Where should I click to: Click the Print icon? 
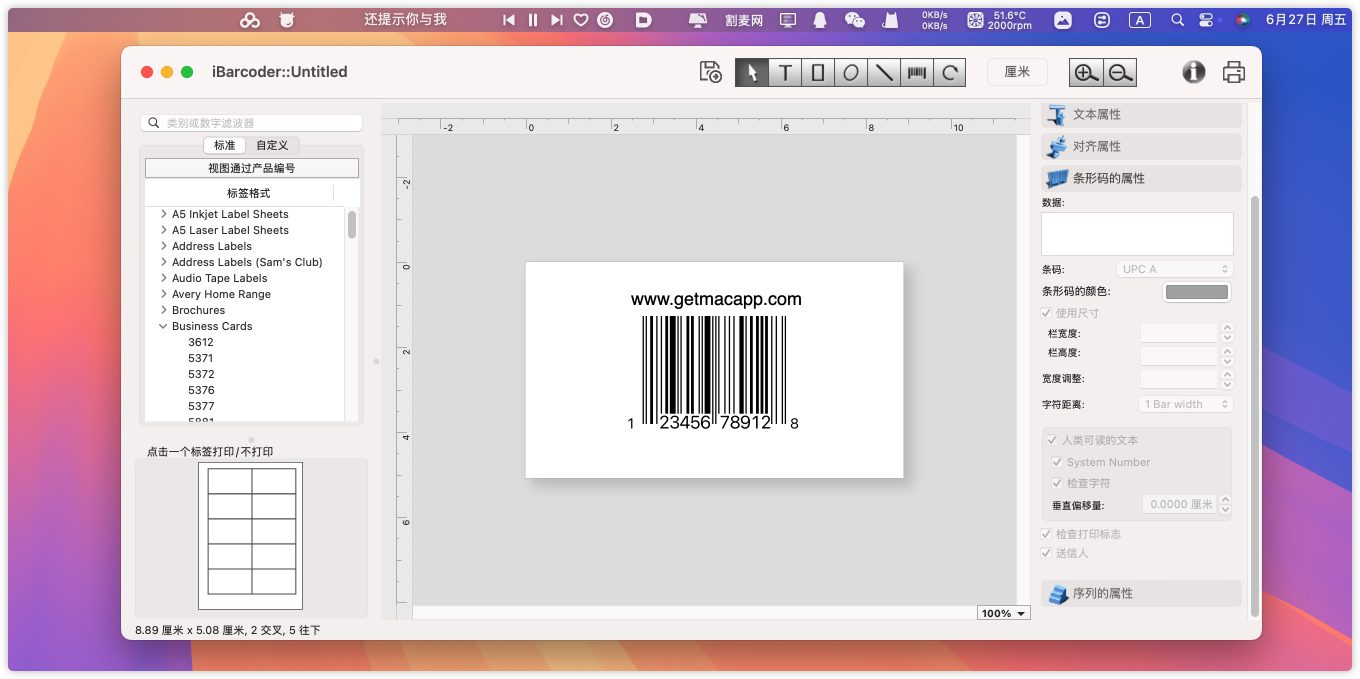1235,72
